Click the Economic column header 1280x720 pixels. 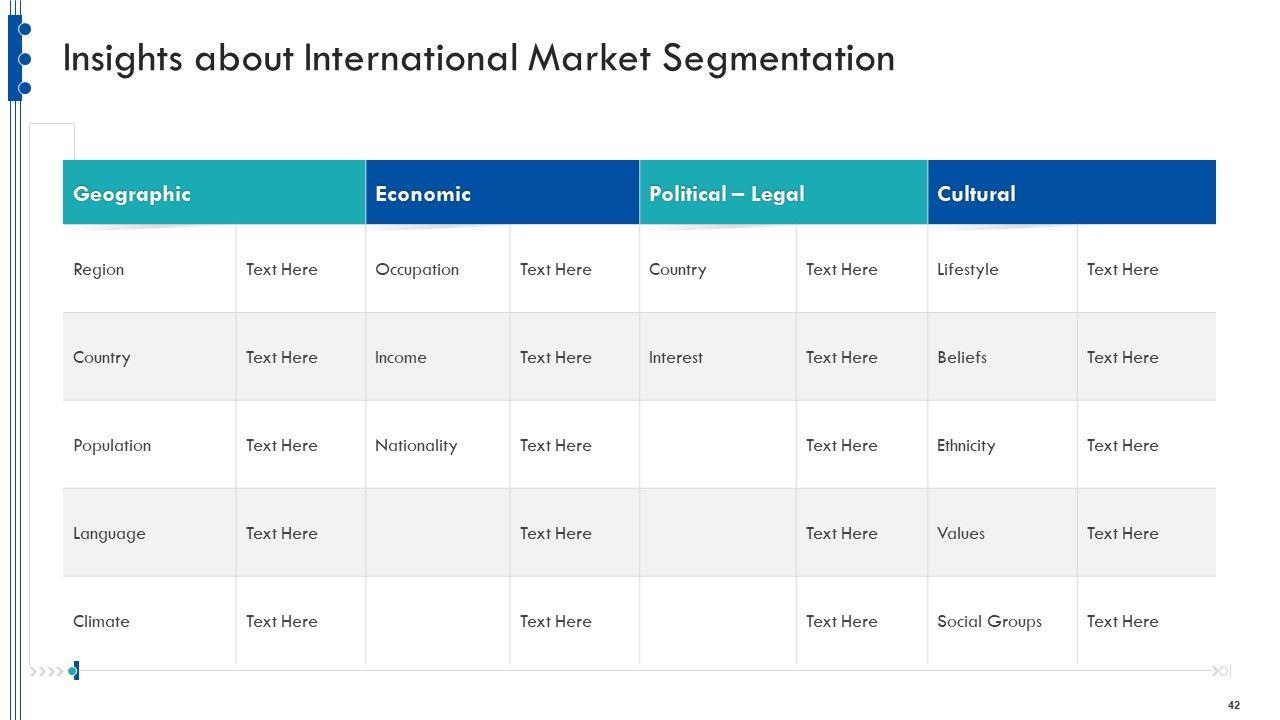tap(422, 194)
